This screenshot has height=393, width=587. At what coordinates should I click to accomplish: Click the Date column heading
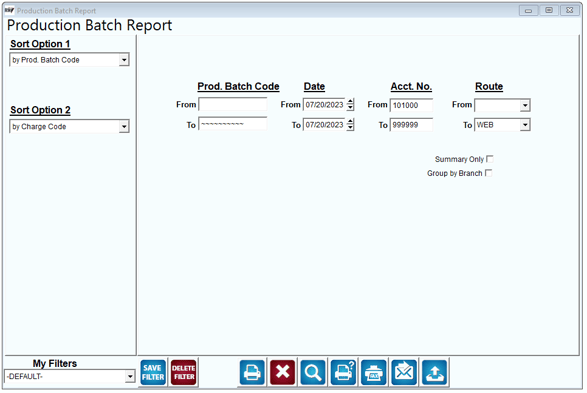tap(314, 87)
